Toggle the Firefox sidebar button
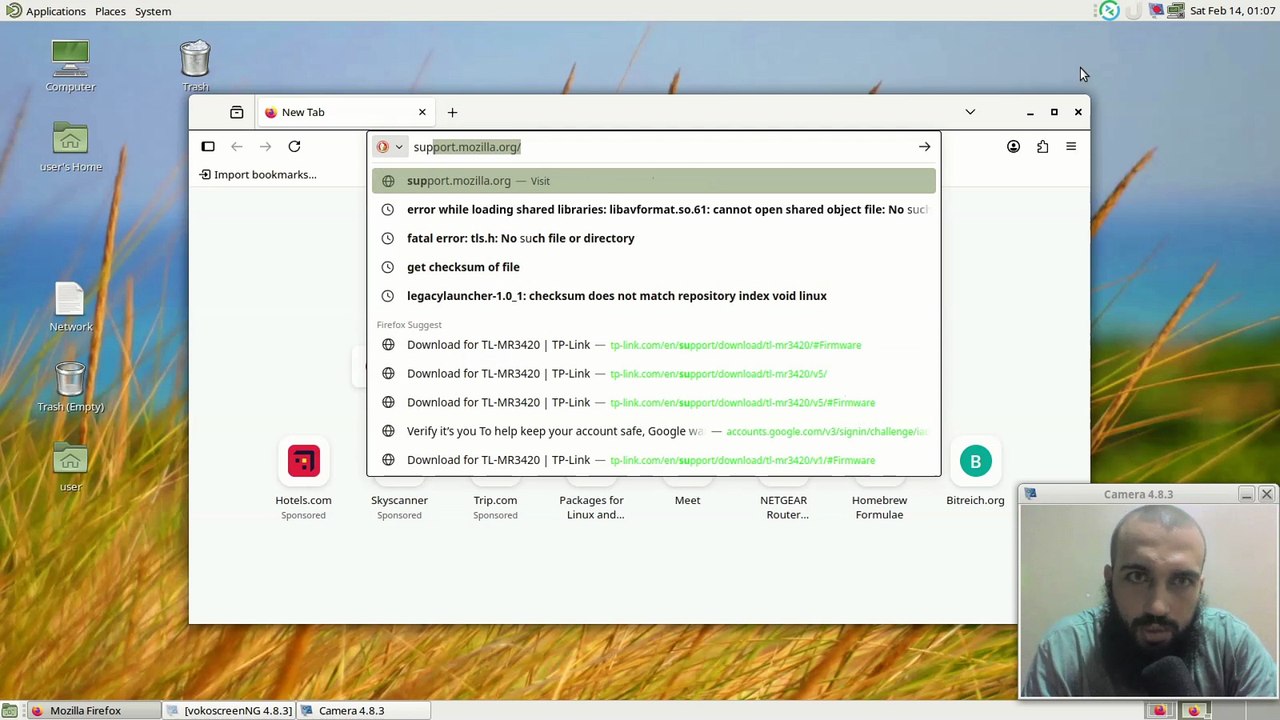 tap(208, 147)
